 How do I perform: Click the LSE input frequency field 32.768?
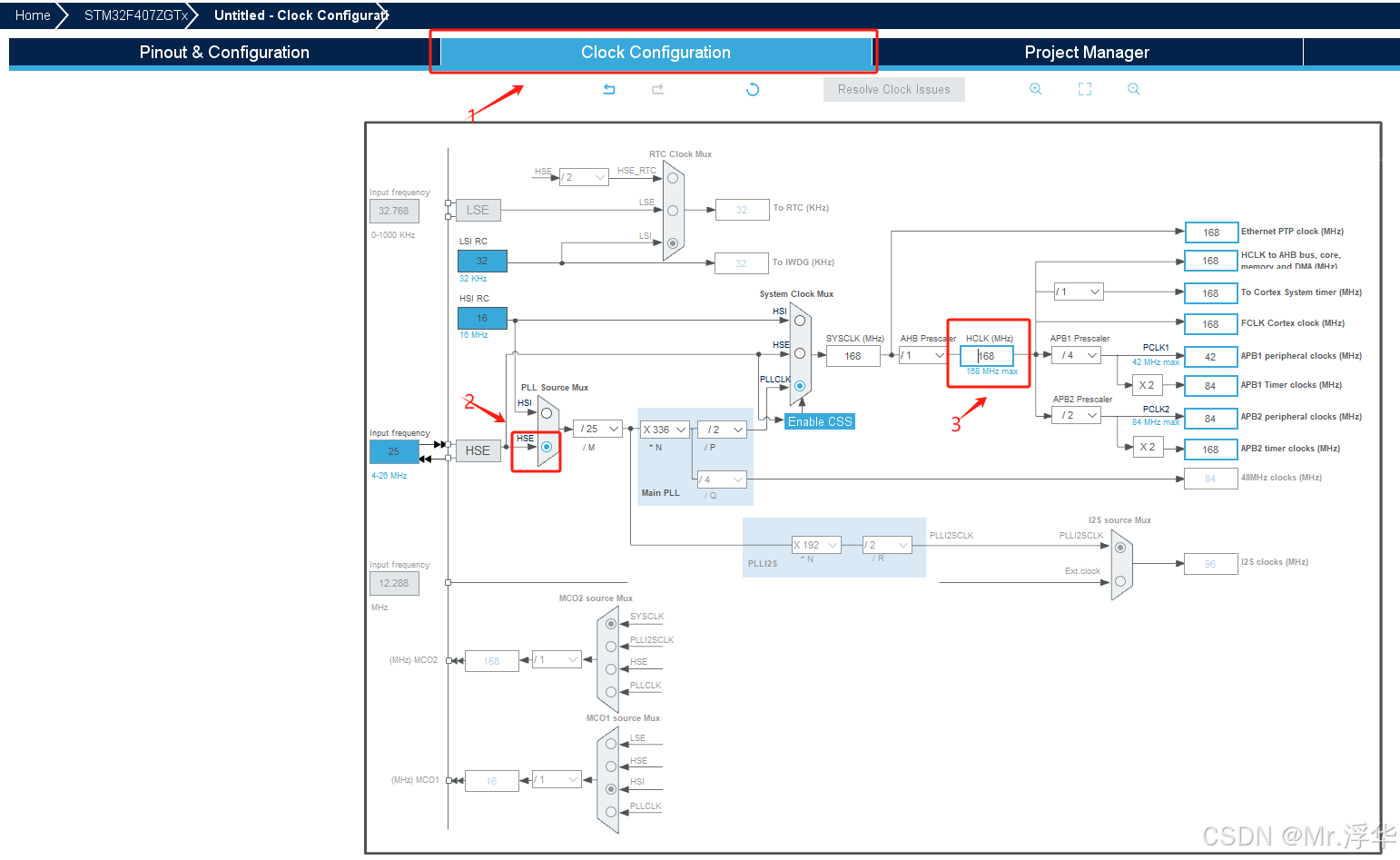point(394,211)
